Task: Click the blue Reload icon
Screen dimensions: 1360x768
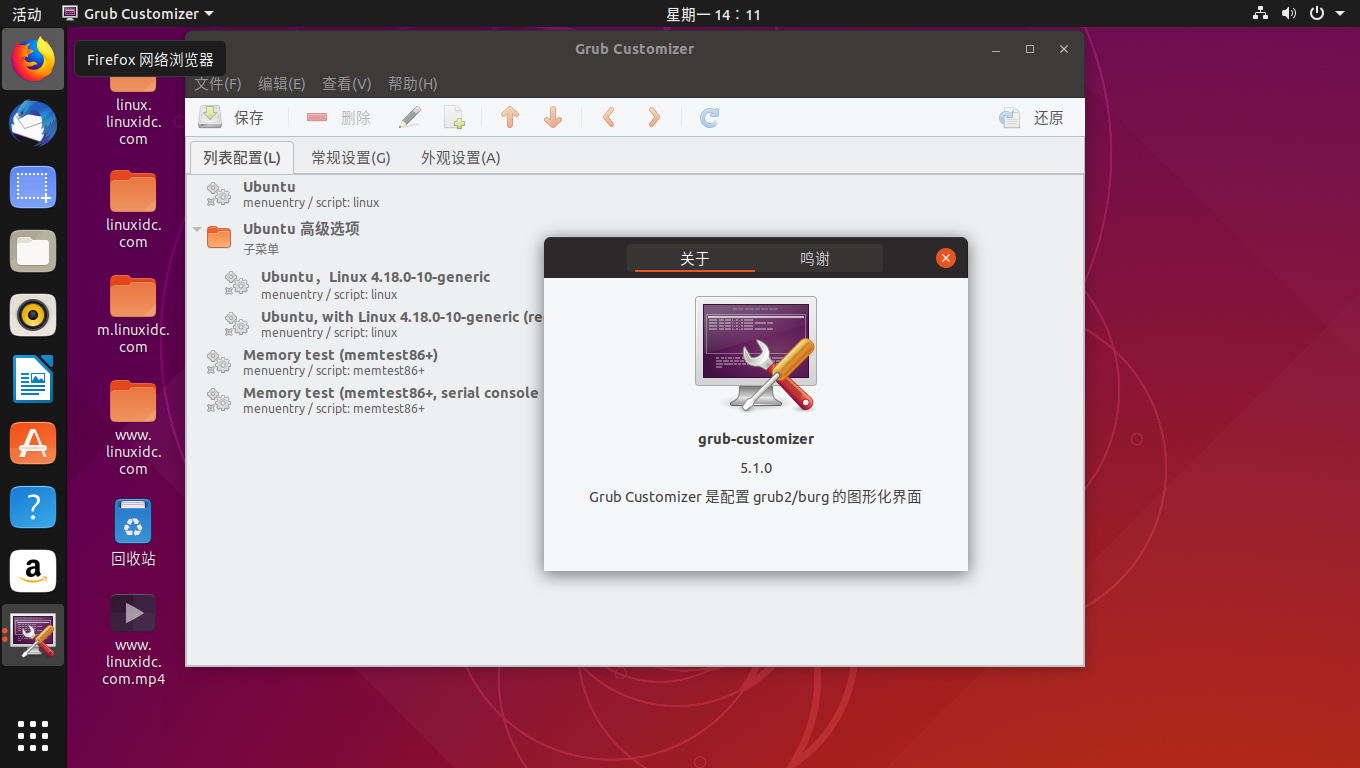Action: tap(710, 117)
